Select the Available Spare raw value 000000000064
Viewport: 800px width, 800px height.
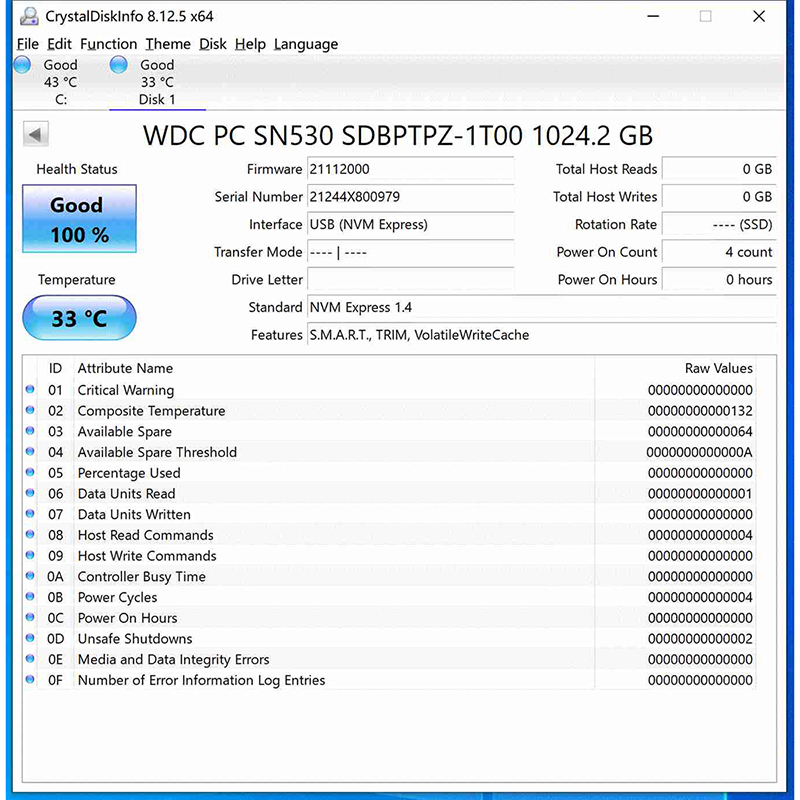pyautogui.click(x=700, y=431)
